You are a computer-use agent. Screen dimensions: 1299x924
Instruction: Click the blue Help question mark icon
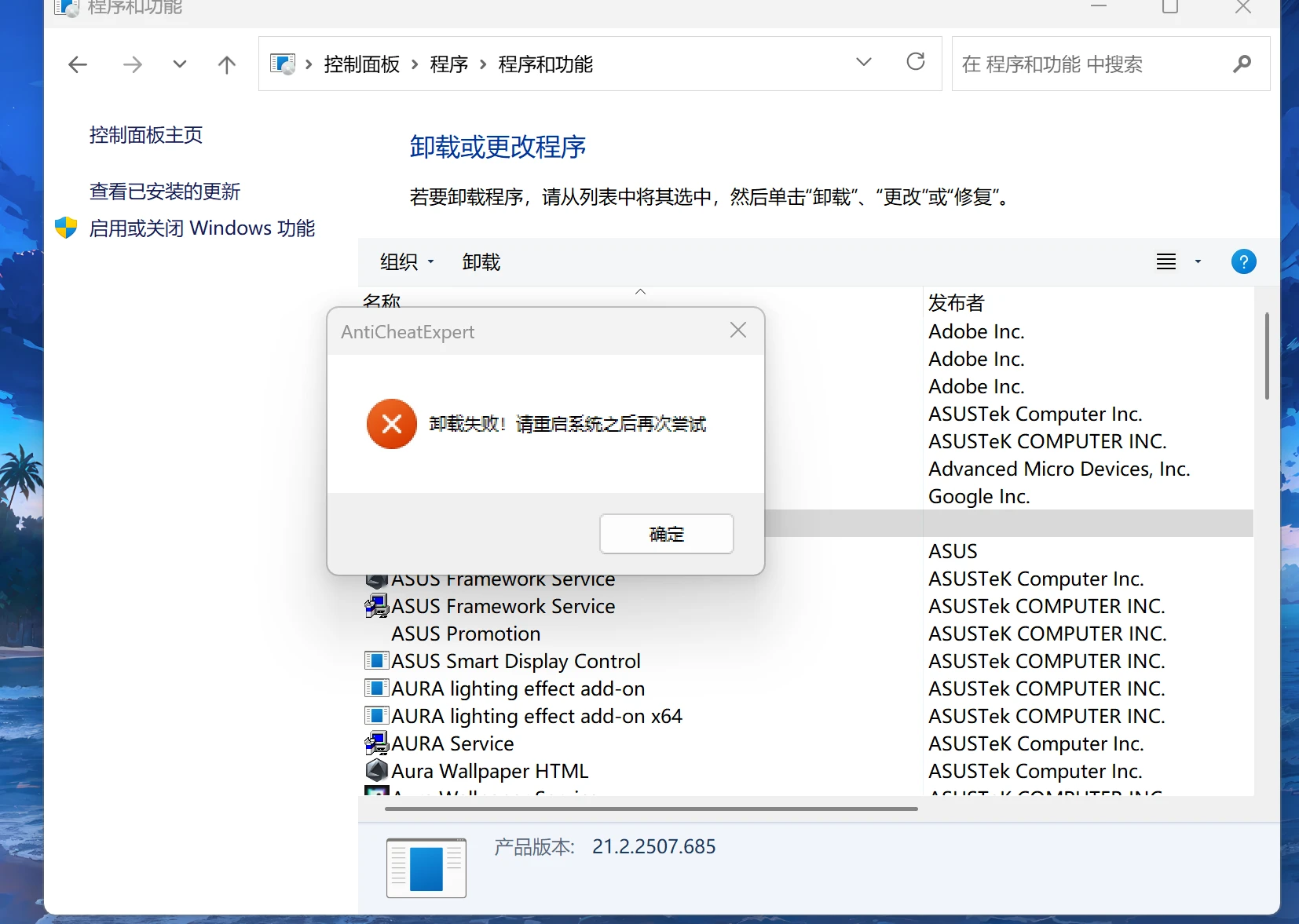tap(1244, 261)
